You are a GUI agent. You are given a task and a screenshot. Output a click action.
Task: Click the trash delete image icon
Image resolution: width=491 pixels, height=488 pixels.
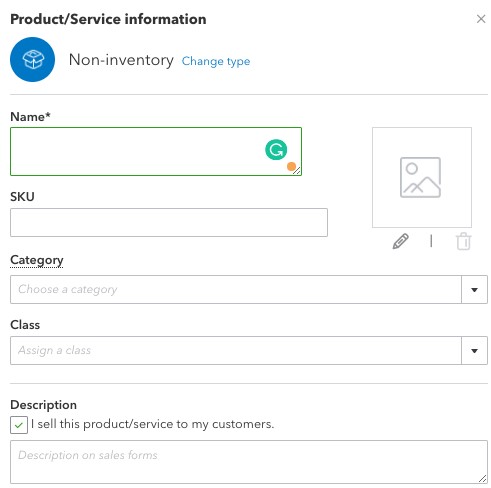click(463, 241)
